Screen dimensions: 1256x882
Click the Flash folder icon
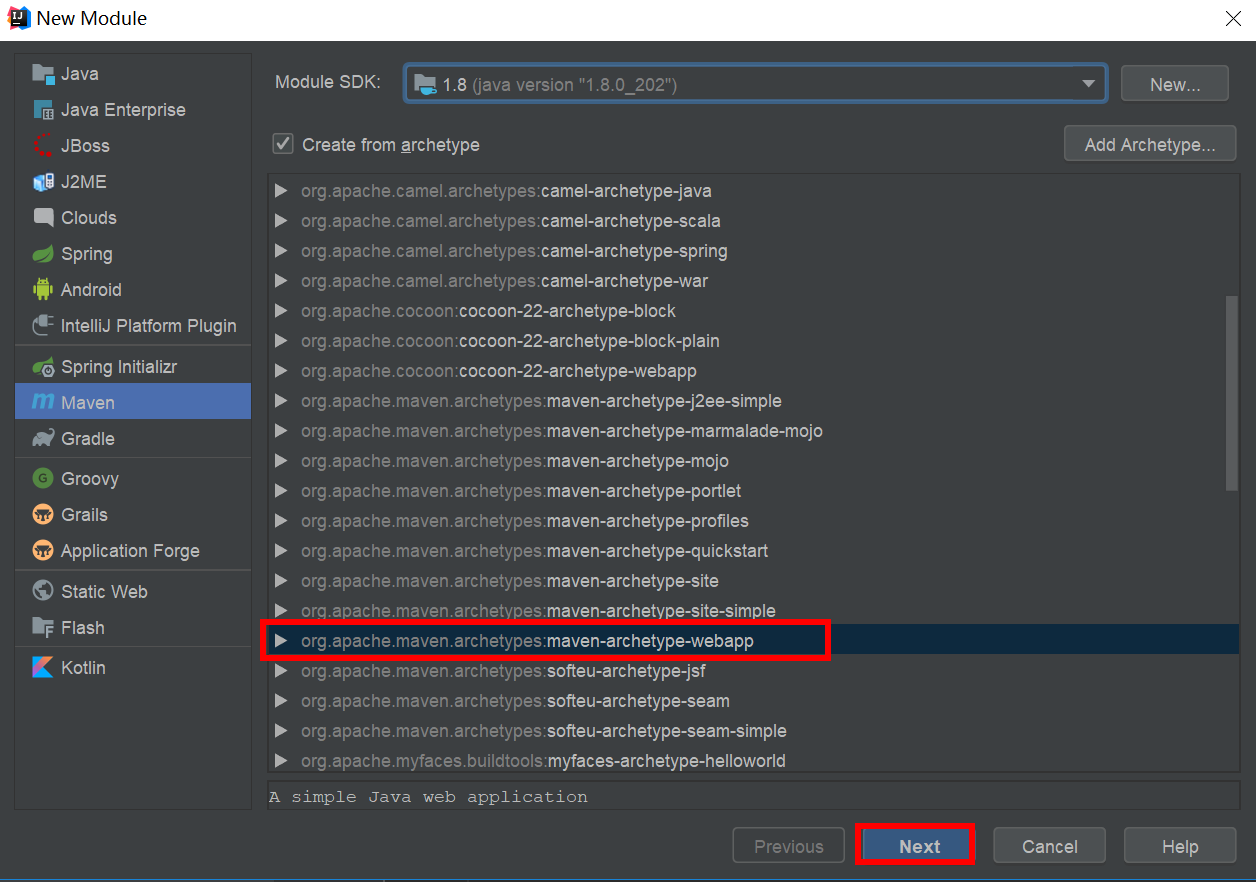pyautogui.click(x=43, y=628)
